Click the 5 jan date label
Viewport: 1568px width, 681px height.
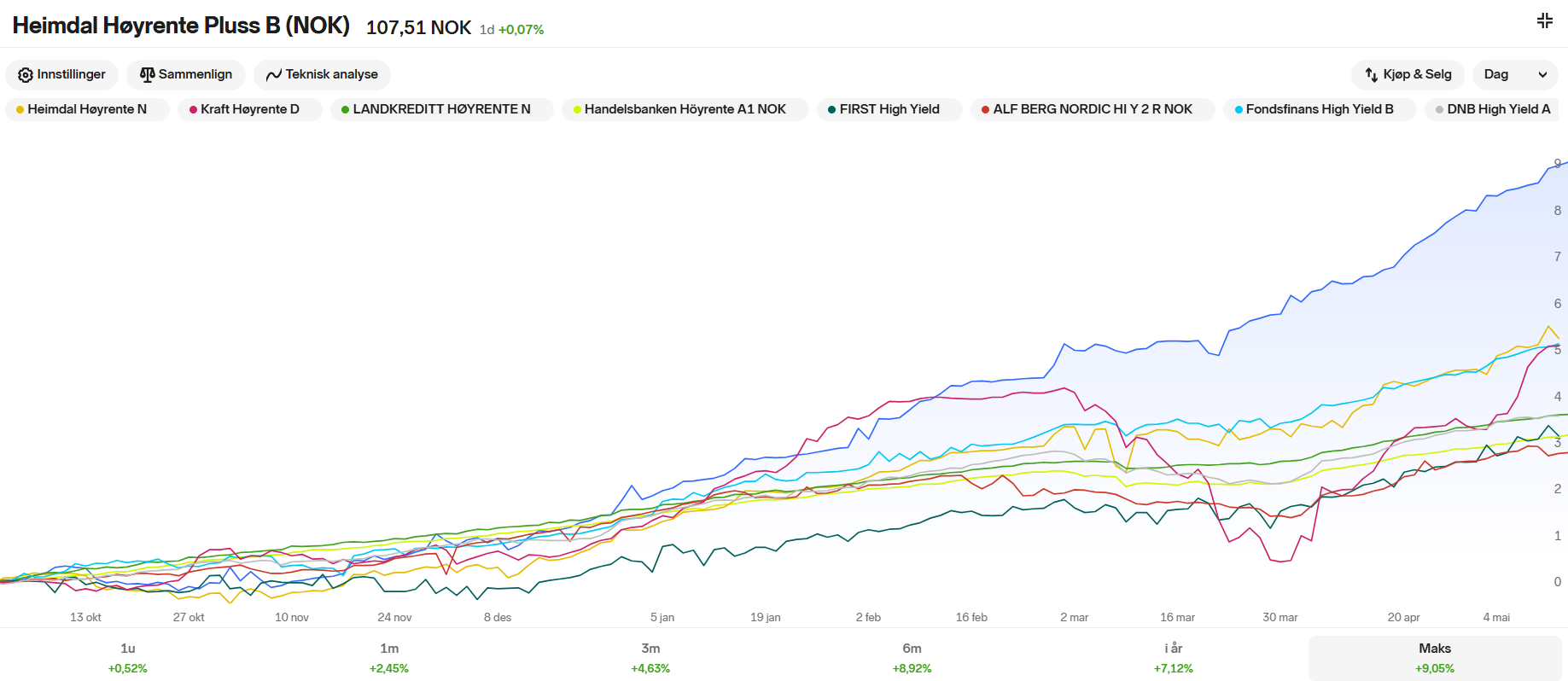[x=662, y=617]
